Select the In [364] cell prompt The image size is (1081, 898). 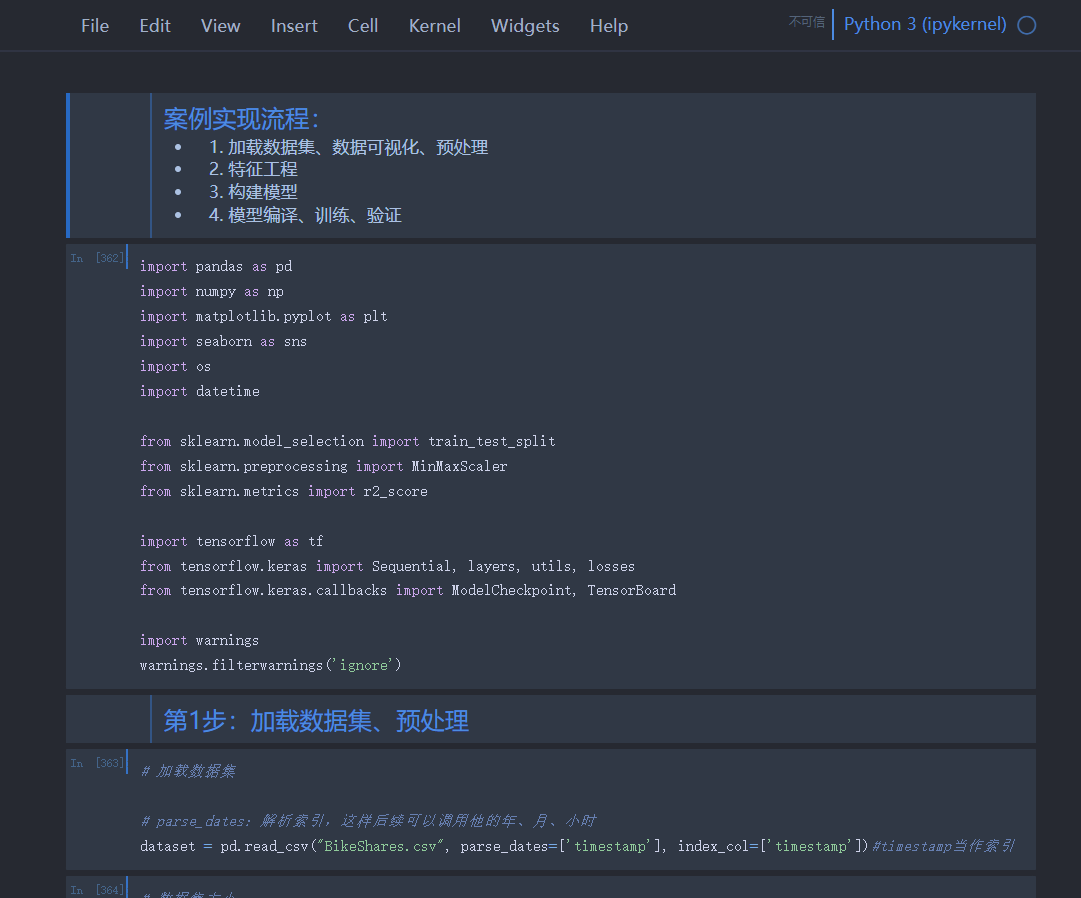pos(97,890)
